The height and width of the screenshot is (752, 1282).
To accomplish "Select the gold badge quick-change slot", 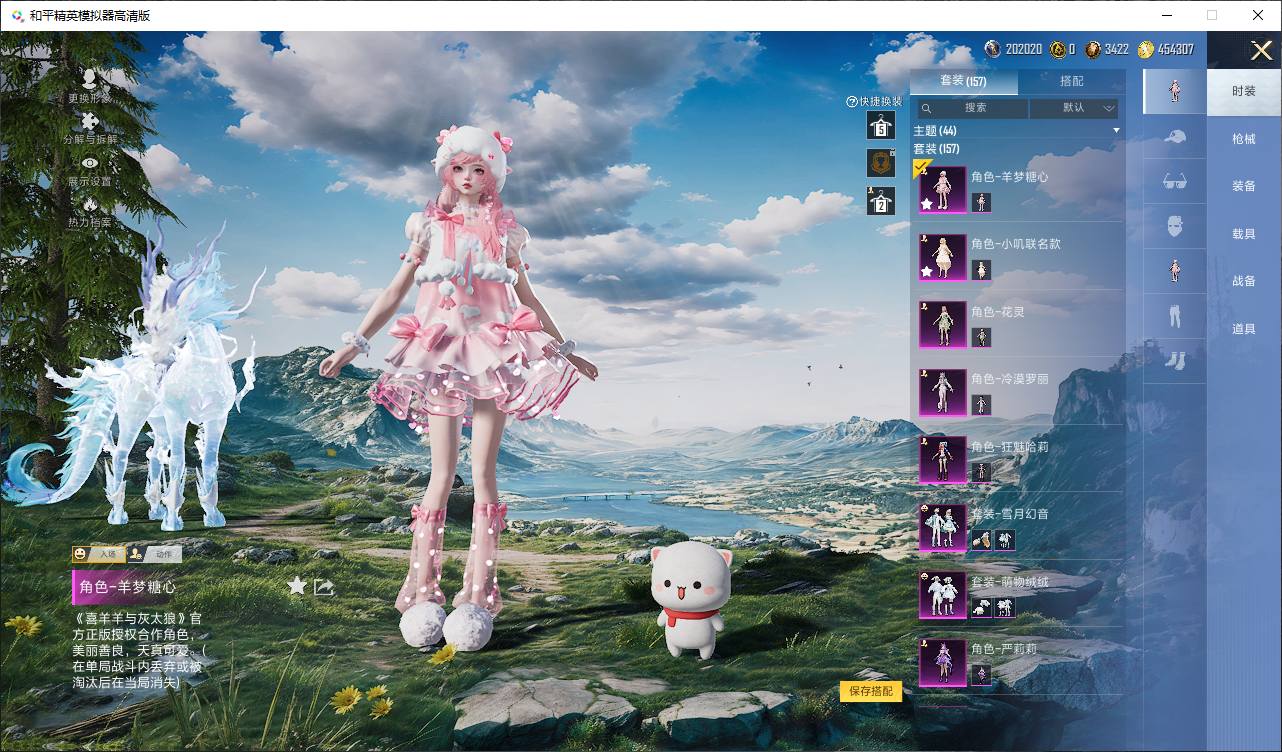I will pyautogui.click(x=881, y=163).
